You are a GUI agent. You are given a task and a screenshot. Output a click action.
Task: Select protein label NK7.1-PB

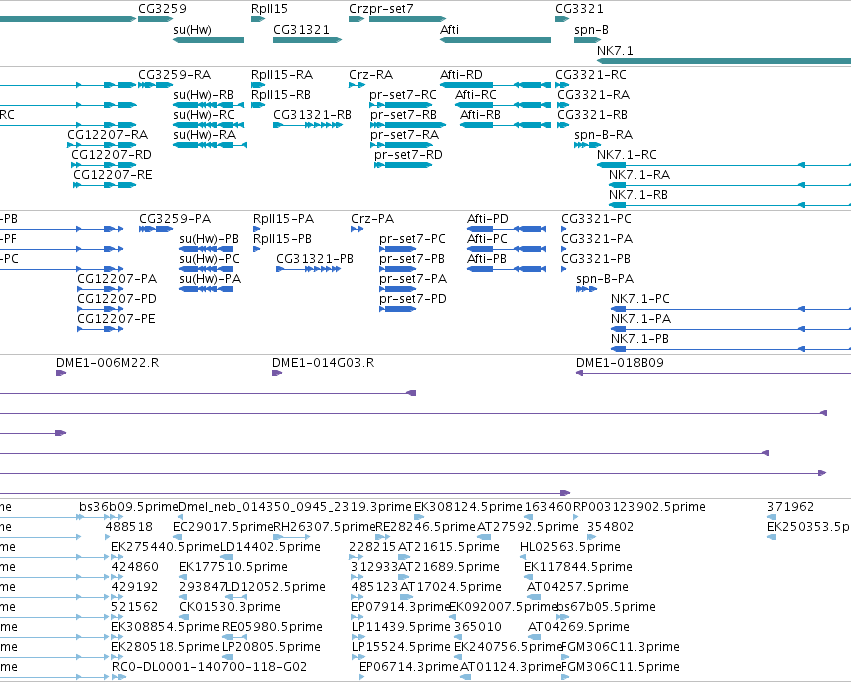coord(640,340)
